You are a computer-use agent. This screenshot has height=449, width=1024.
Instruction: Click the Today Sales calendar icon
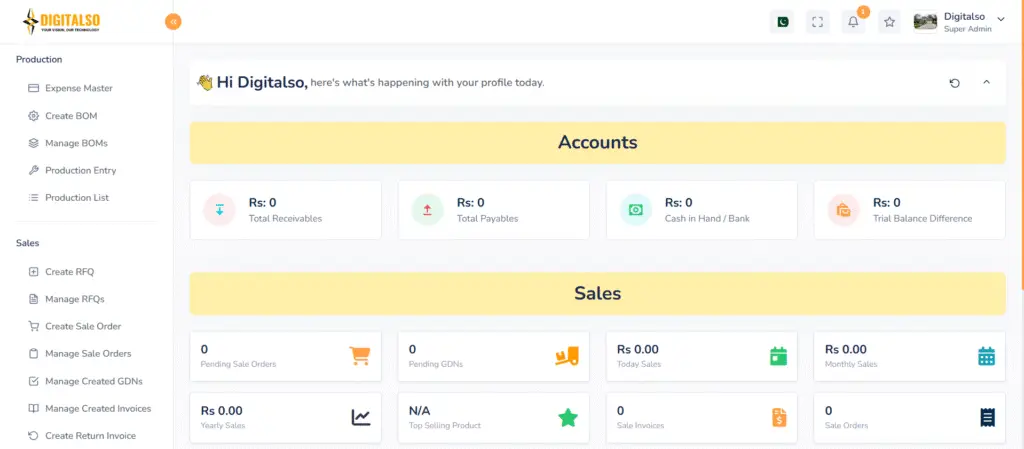click(x=779, y=356)
